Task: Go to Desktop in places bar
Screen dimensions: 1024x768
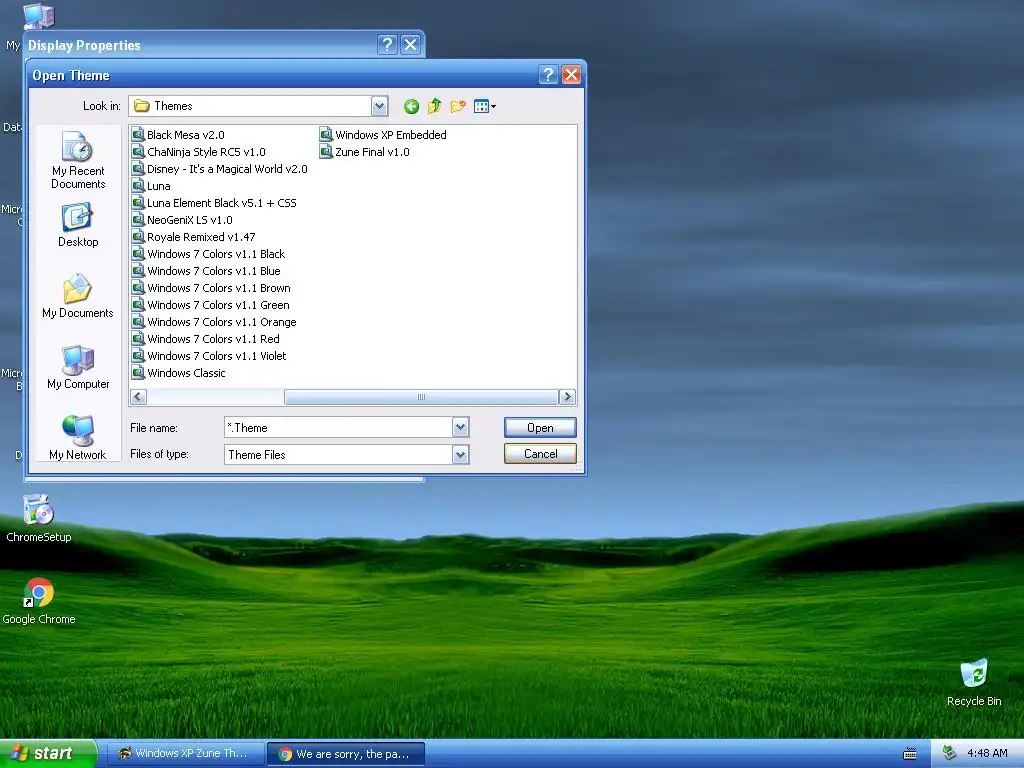Action: click(78, 225)
